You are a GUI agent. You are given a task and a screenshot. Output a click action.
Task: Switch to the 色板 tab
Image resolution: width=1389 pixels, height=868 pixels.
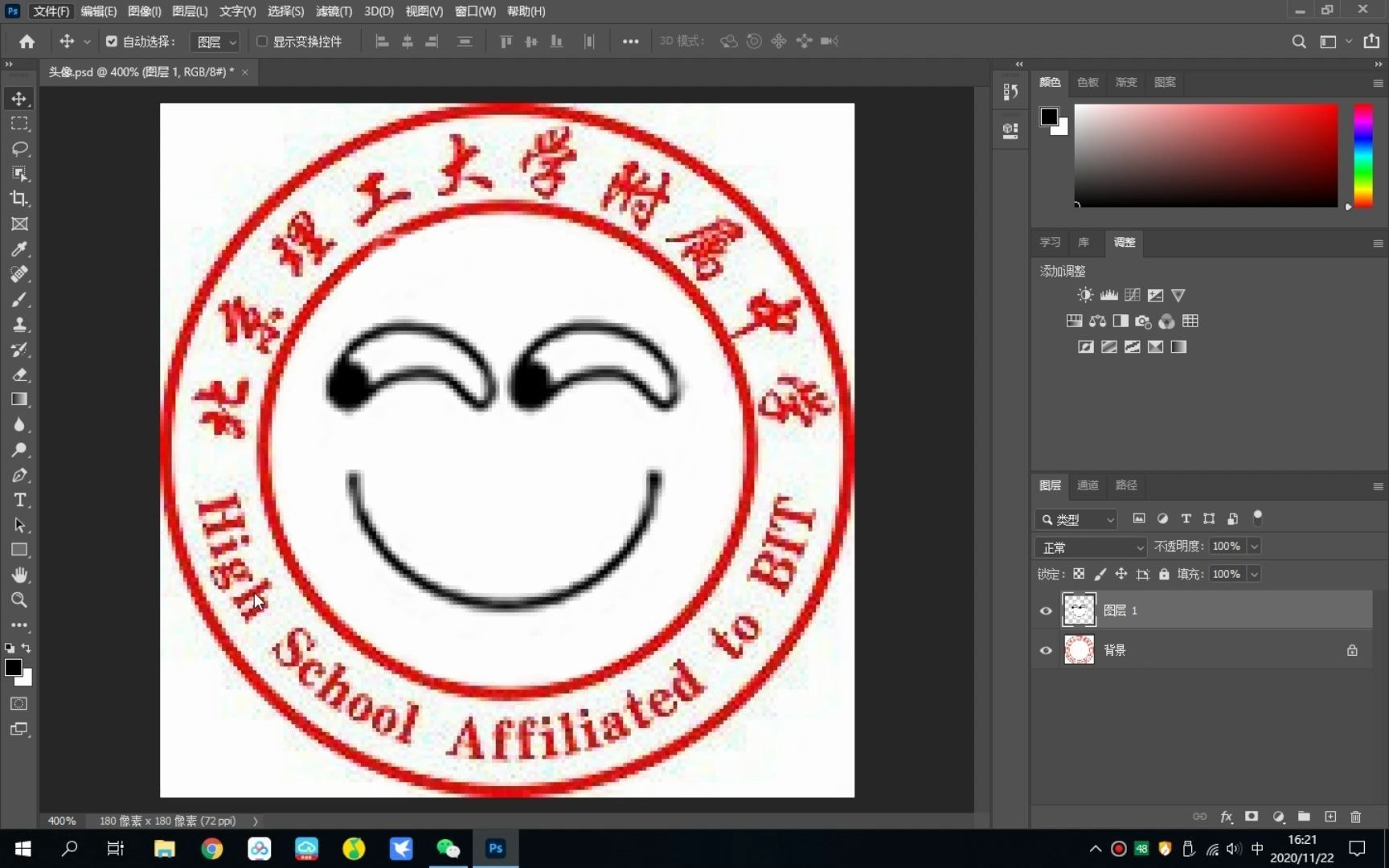1088,82
